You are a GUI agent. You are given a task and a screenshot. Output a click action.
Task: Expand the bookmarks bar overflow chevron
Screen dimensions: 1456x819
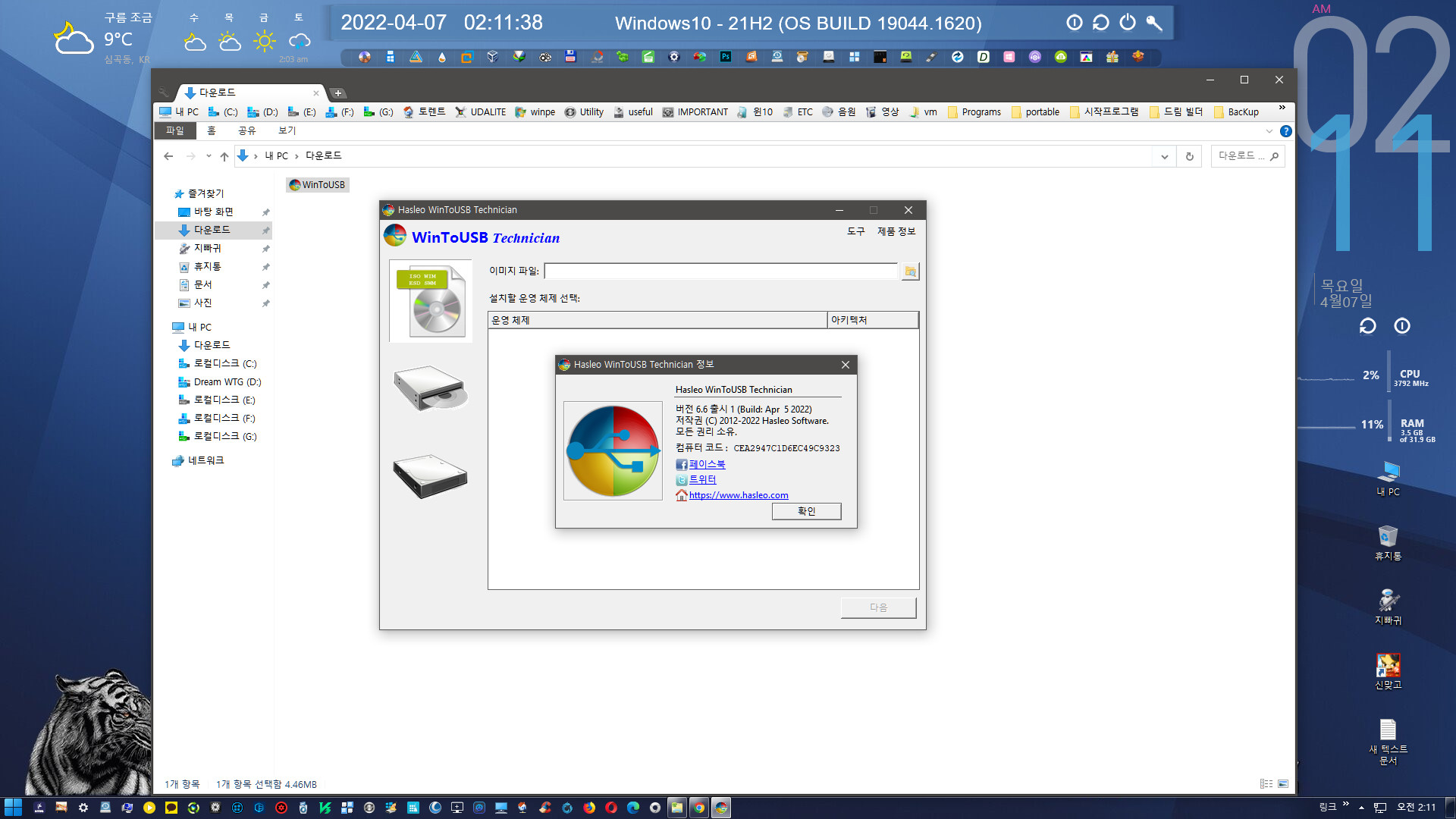1282,108
